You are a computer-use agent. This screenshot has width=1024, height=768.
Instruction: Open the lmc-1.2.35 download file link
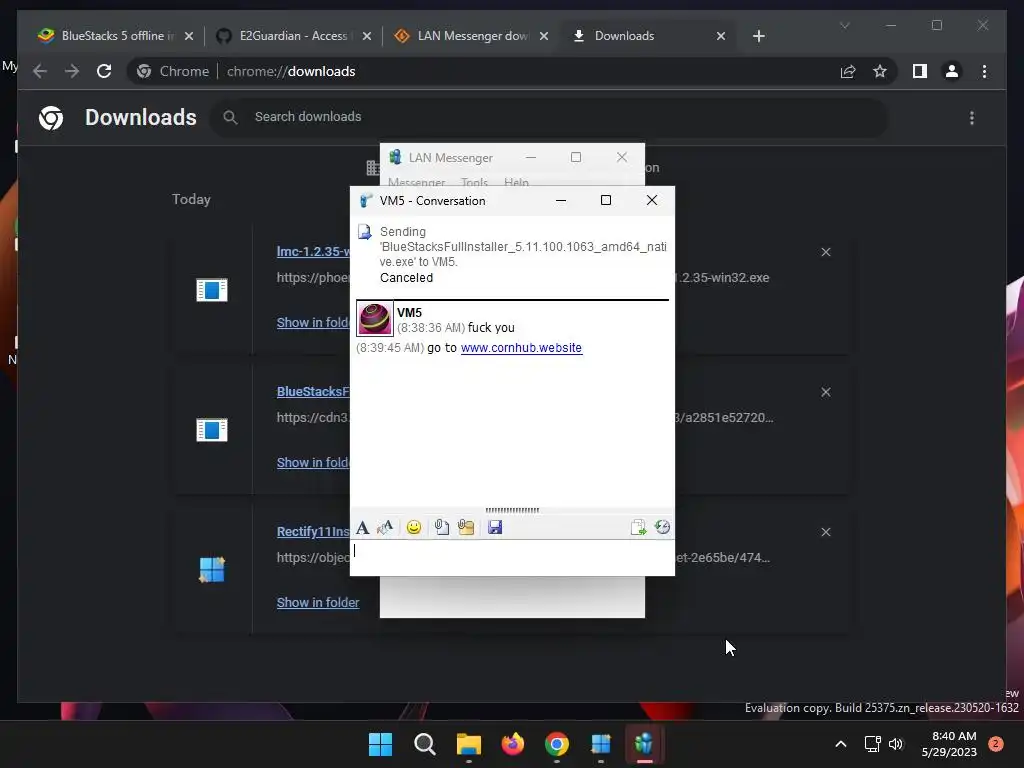tap(313, 251)
